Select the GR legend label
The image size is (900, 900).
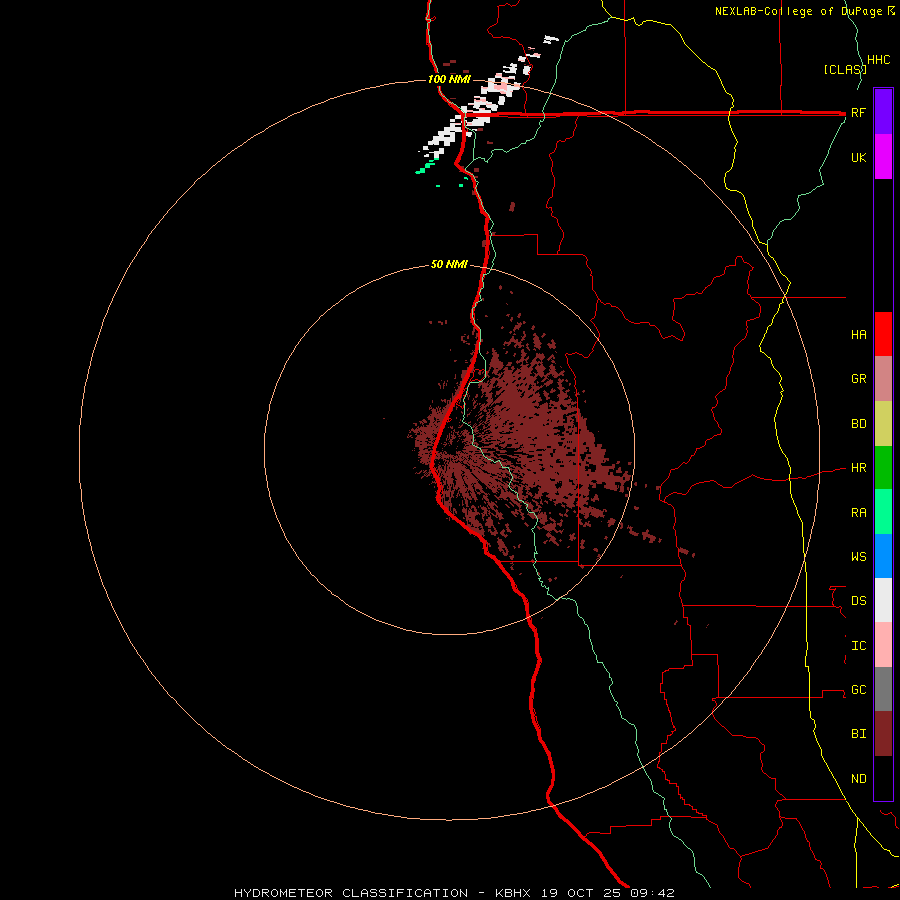point(859,379)
